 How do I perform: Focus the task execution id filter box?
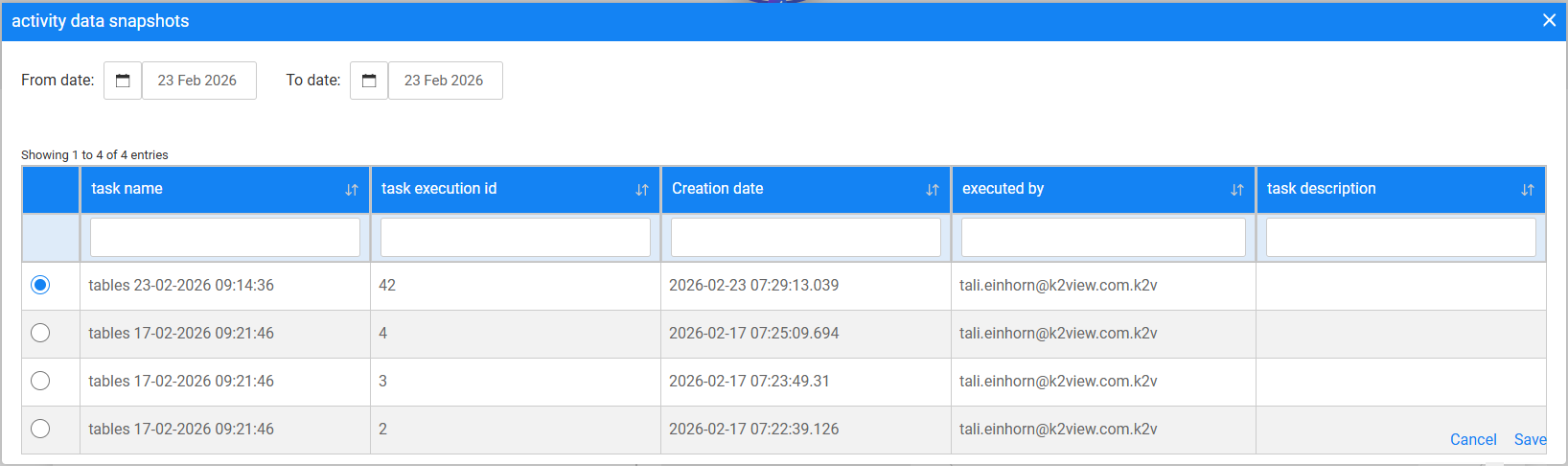pos(516,238)
